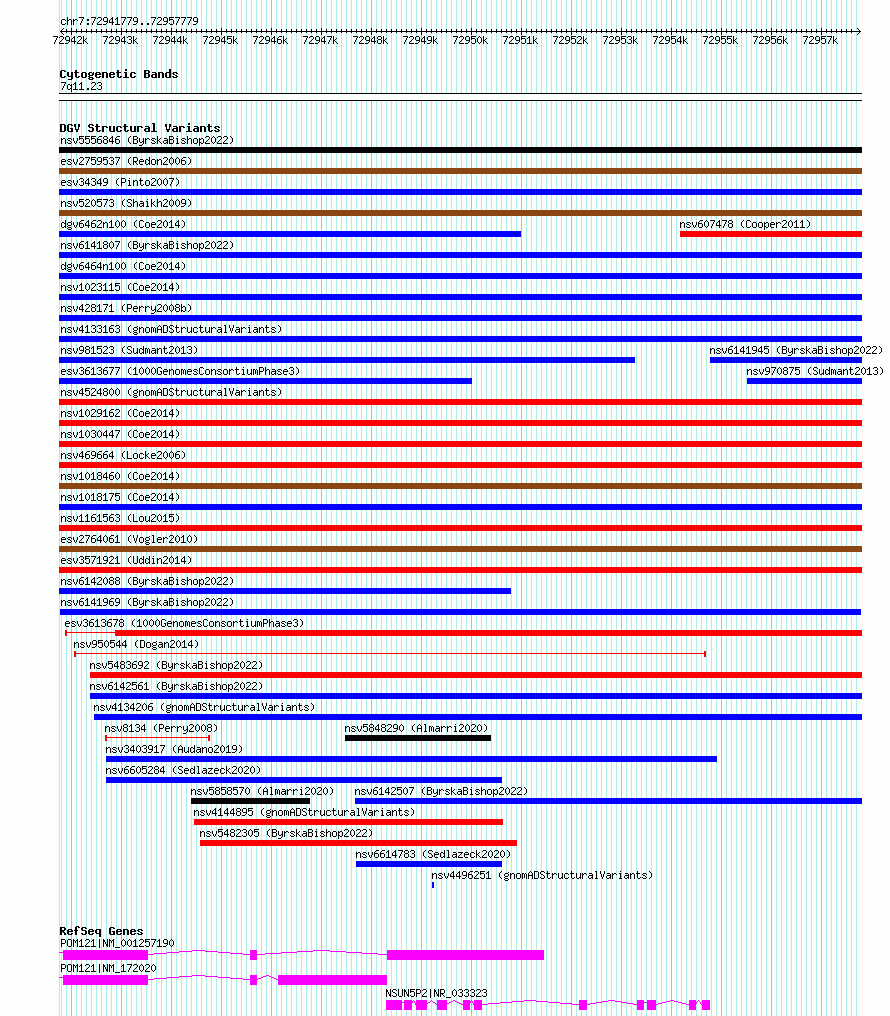Click the large magenta exon of POM121|NM_001257190
890x1016 pixels.
click(x=465, y=954)
